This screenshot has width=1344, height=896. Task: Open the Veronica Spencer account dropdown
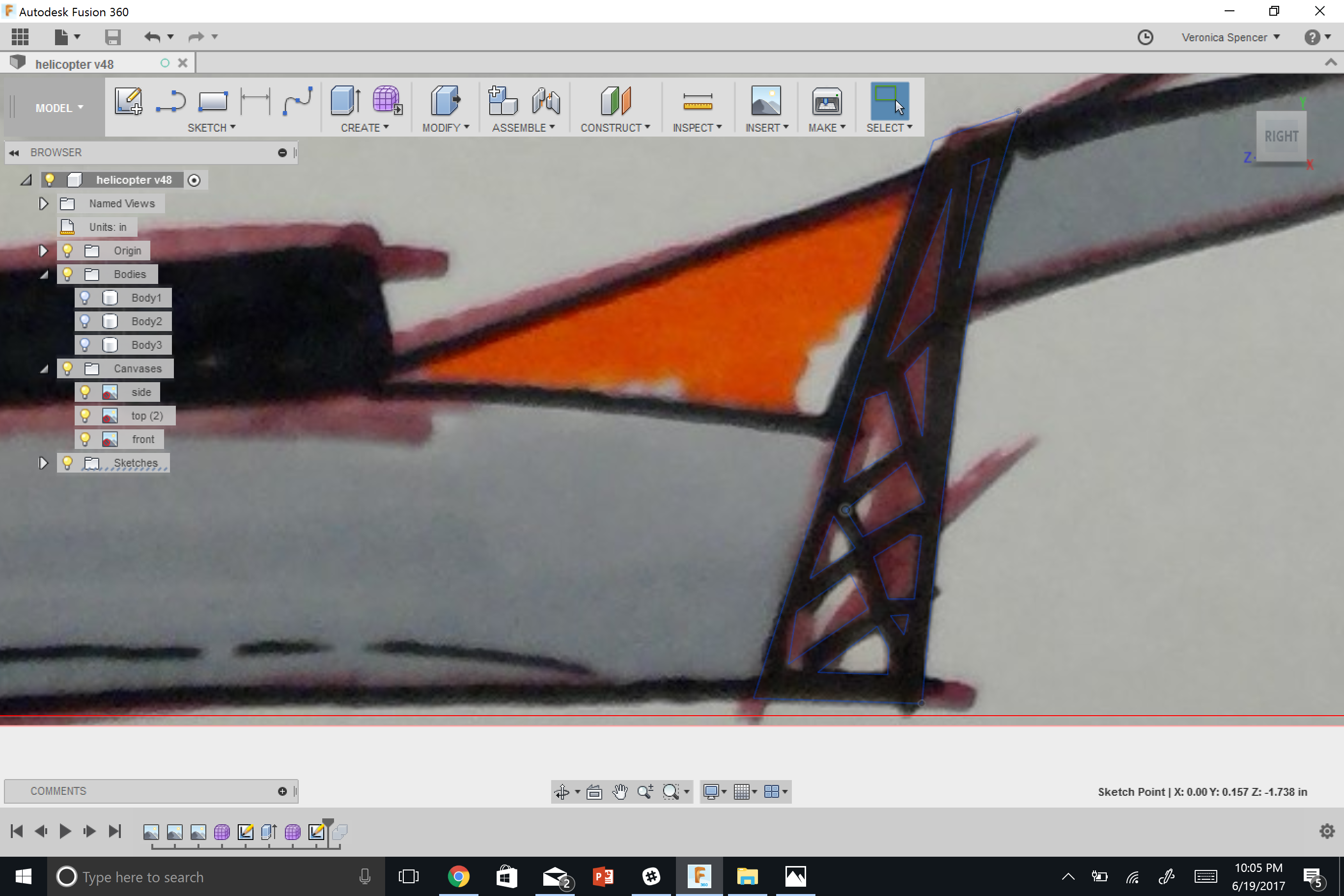(1231, 37)
